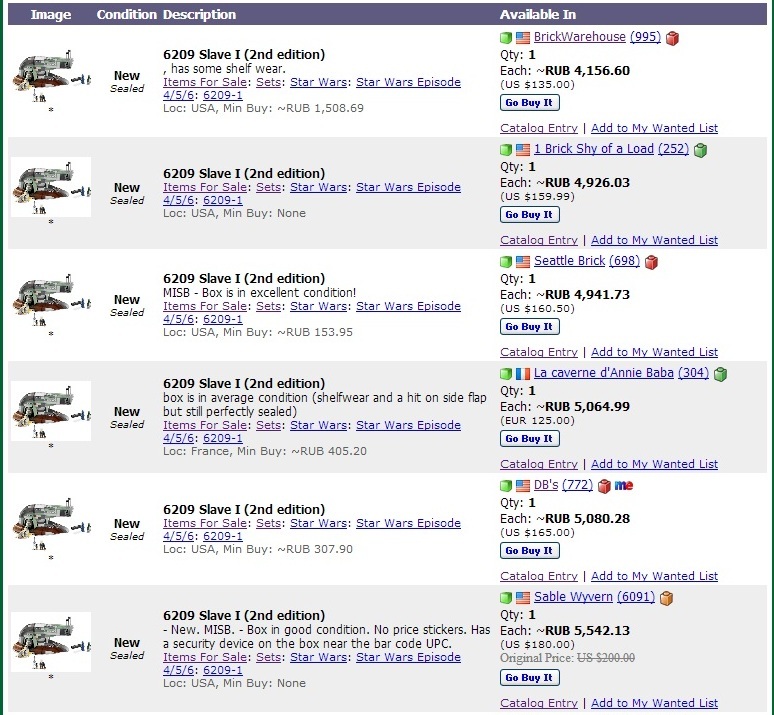This screenshot has width=774, height=715.
Task: Click Go Buy It for Sable Wyvern listing
Action: 530,678
